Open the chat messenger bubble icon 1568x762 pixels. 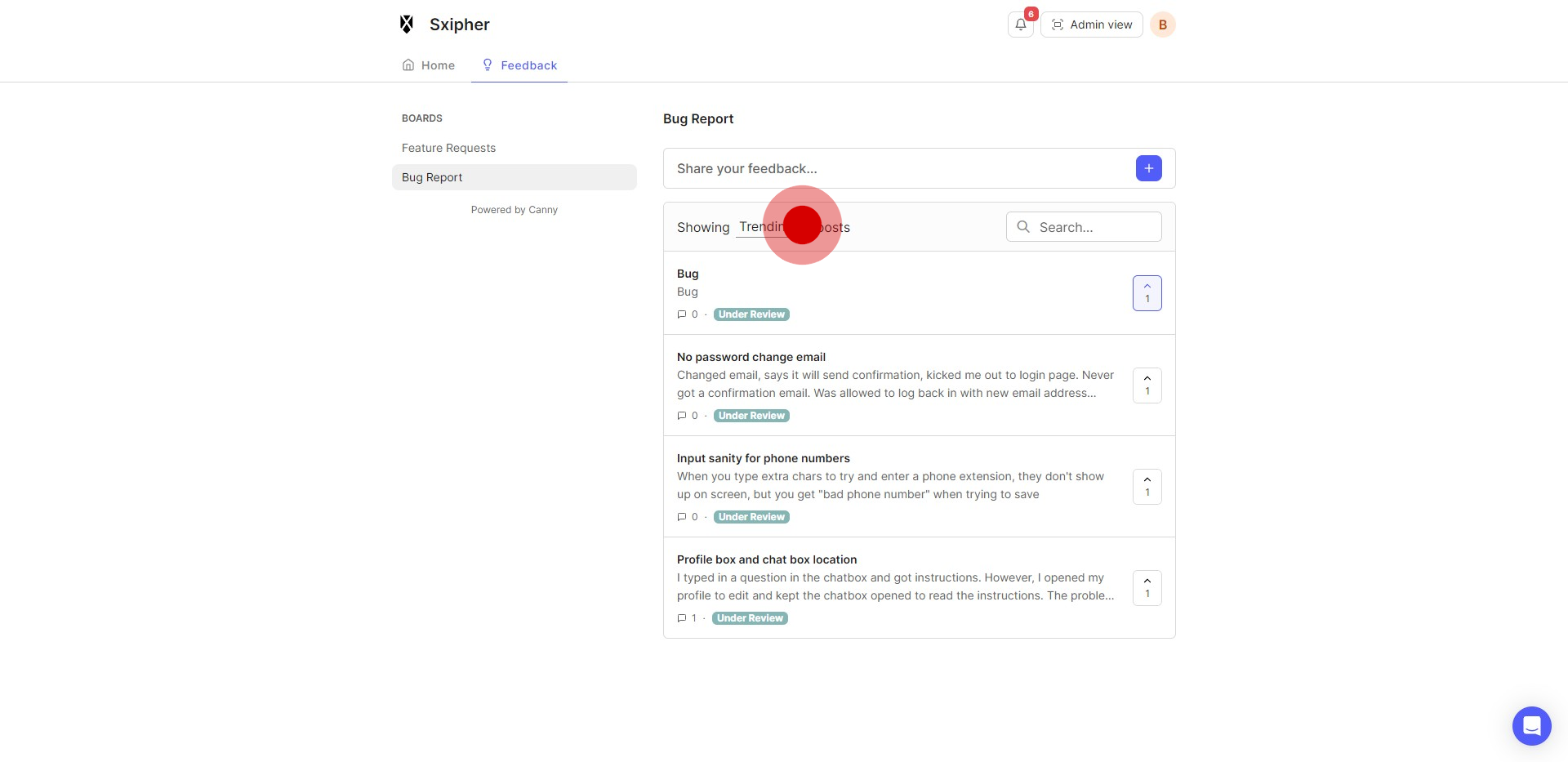tap(1531, 725)
